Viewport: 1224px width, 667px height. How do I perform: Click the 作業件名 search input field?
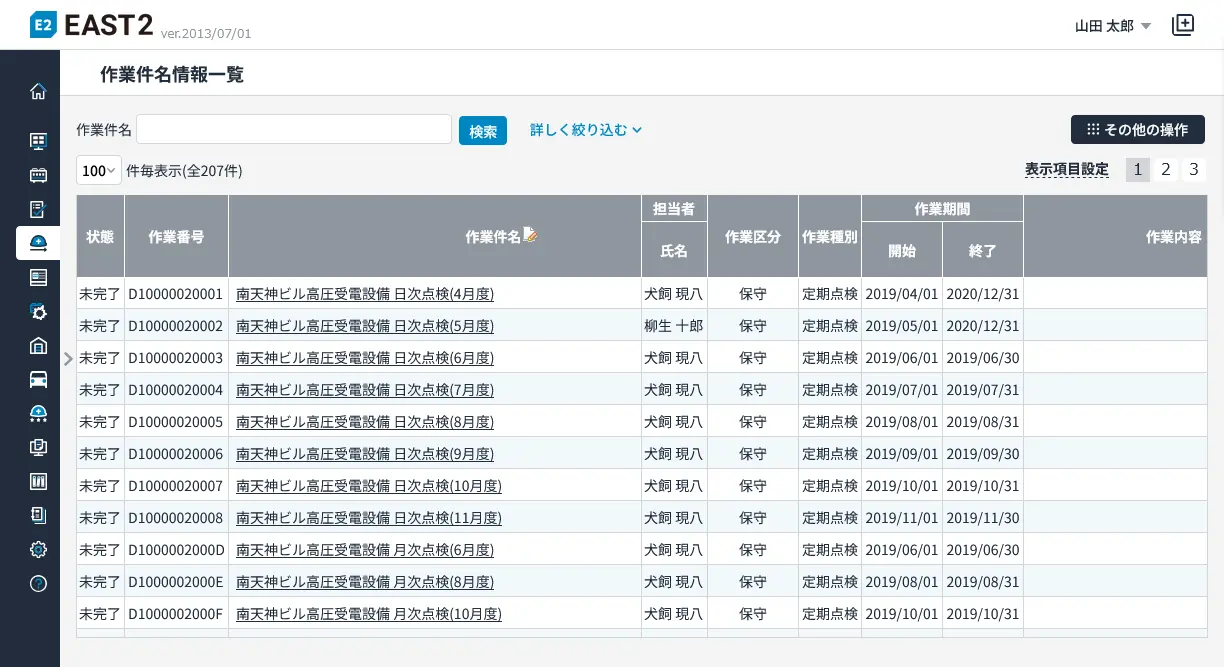coord(294,130)
